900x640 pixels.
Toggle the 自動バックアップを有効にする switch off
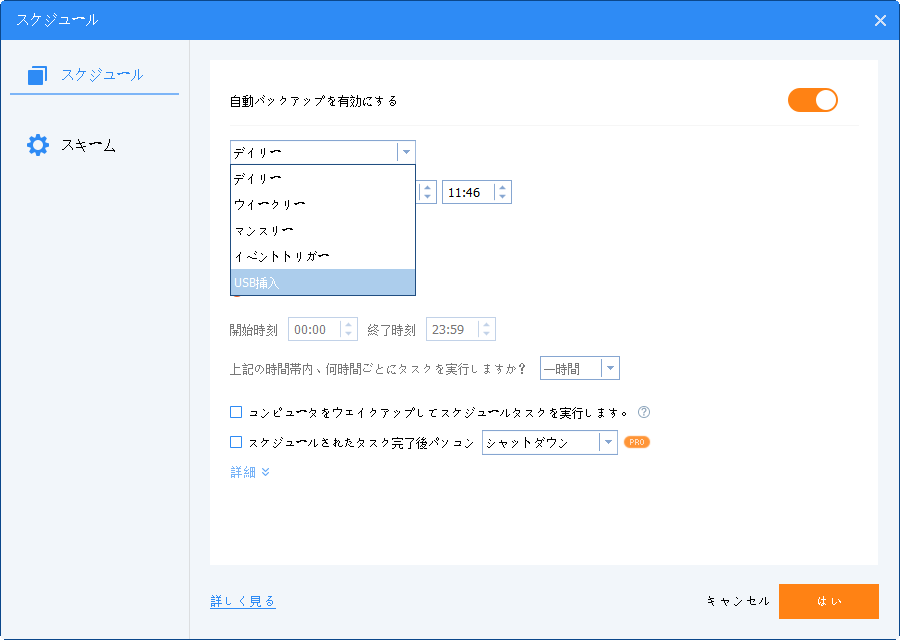[812, 100]
